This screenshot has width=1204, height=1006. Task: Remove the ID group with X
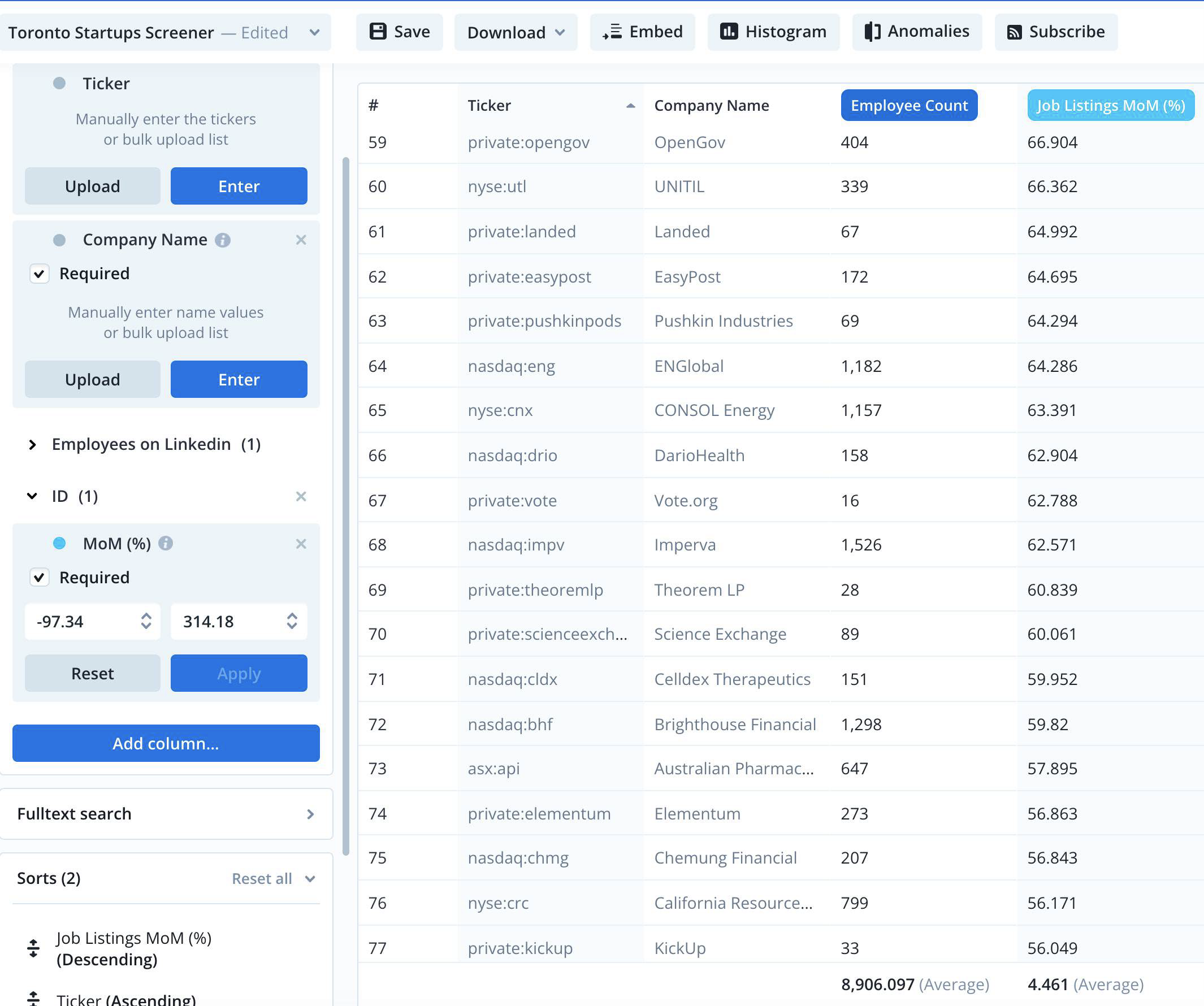[x=301, y=496]
